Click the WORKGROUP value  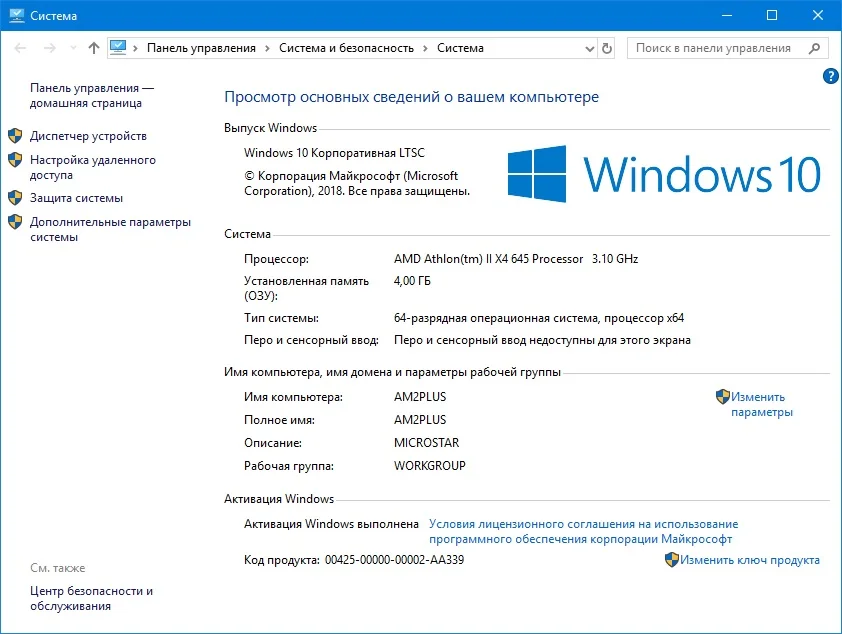coord(430,466)
